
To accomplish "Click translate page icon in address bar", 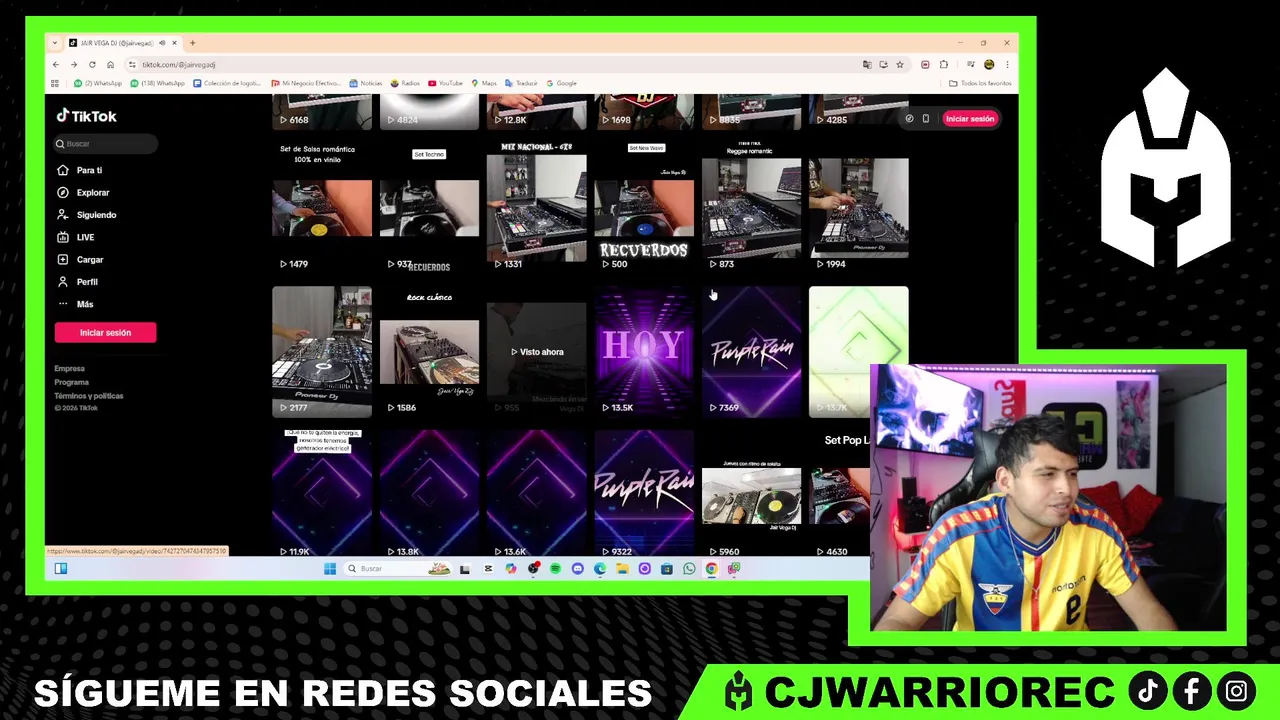I will point(867,64).
